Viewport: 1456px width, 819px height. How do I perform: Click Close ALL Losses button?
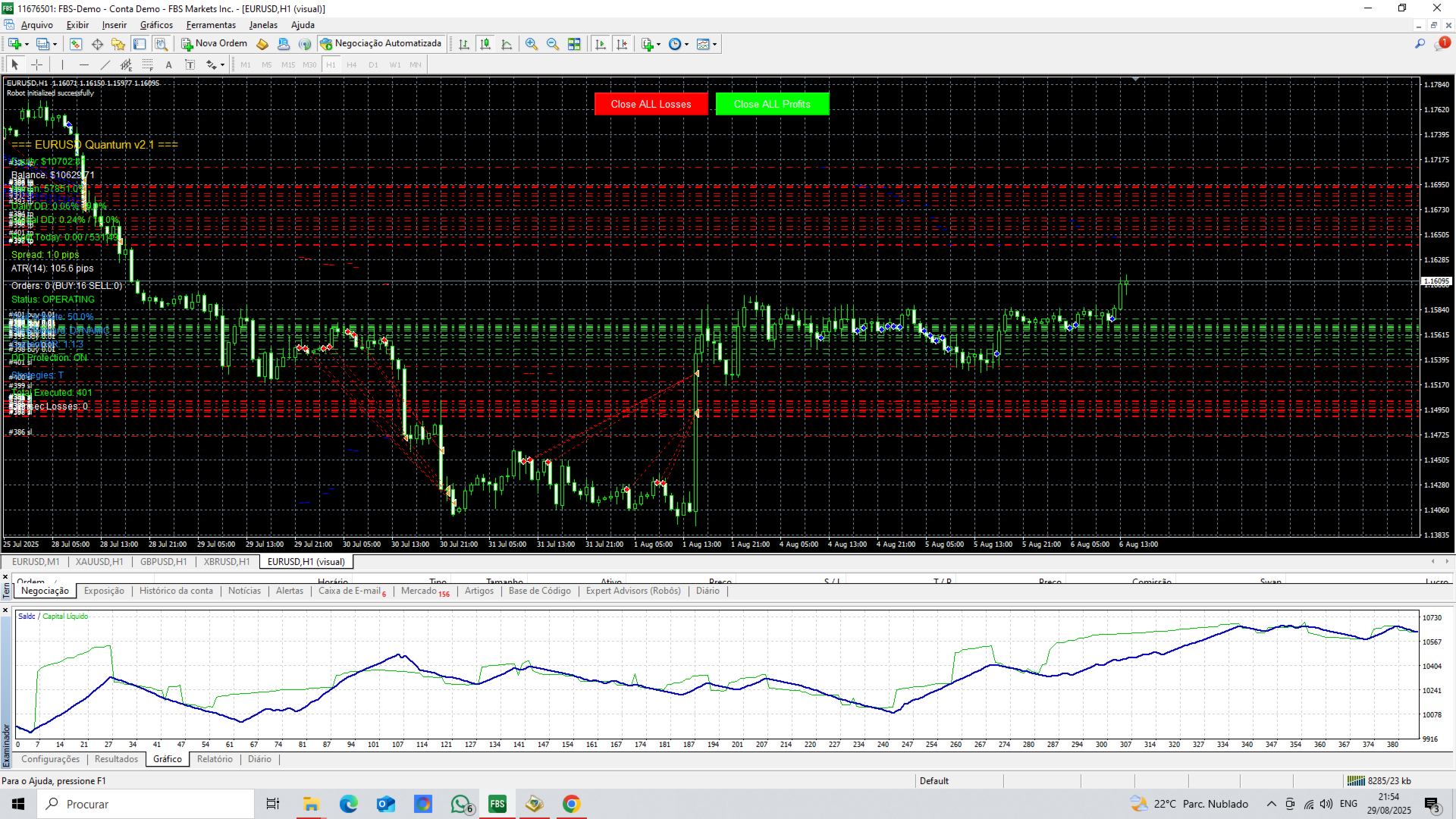click(651, 104)
